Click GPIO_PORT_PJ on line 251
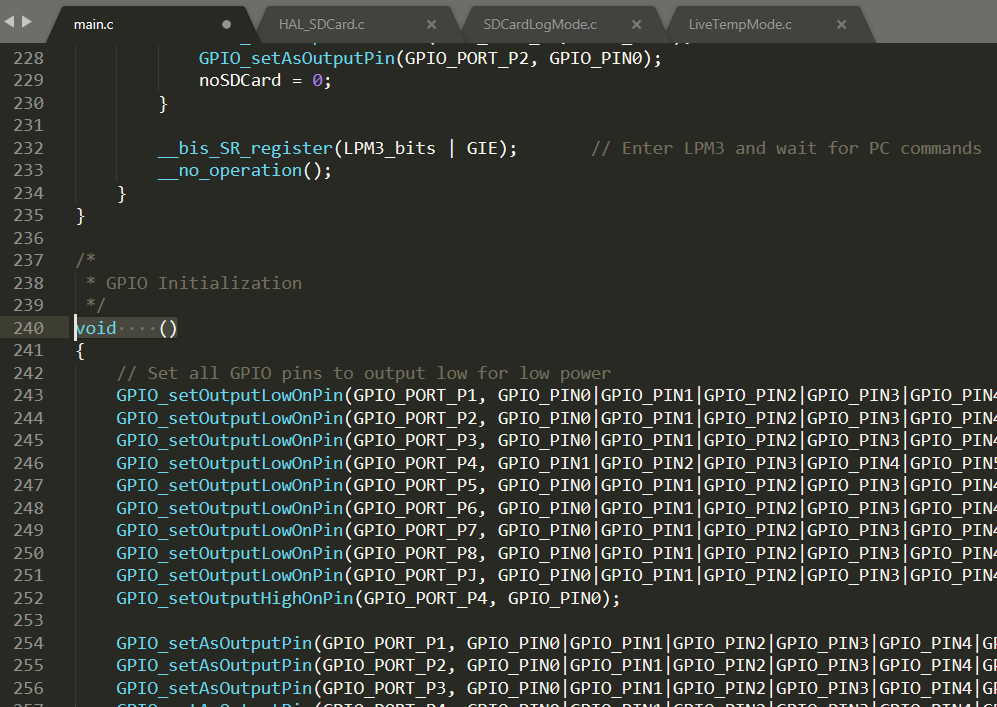The height and width of the screenshot is (707, 997). [x=415, y=575]
